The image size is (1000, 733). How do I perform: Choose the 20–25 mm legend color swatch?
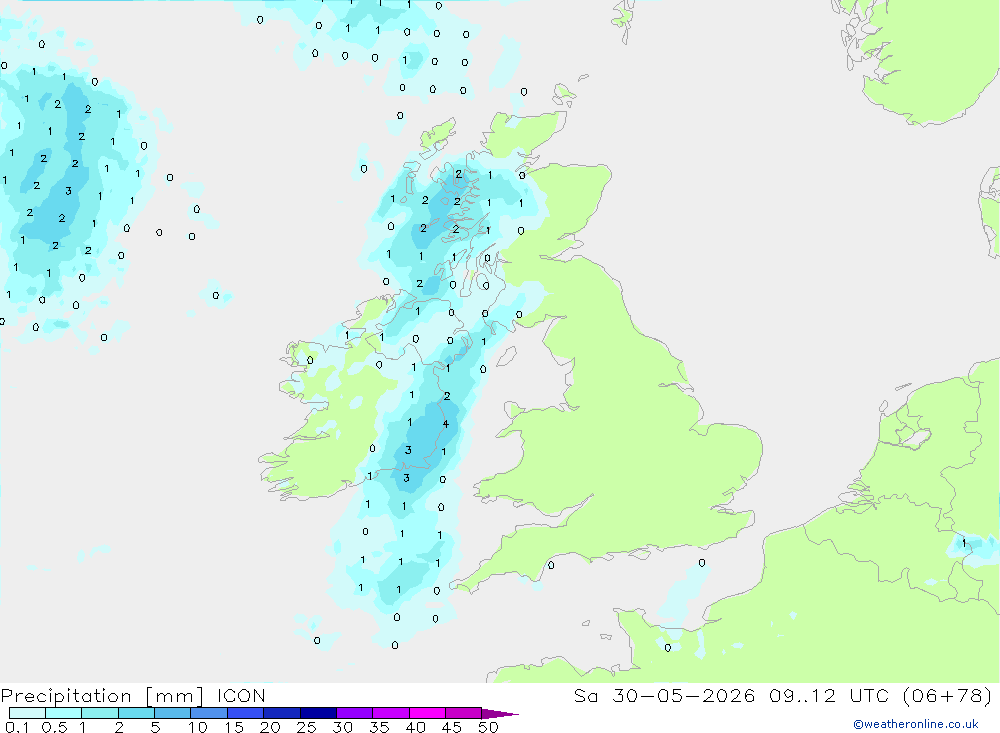282,713
